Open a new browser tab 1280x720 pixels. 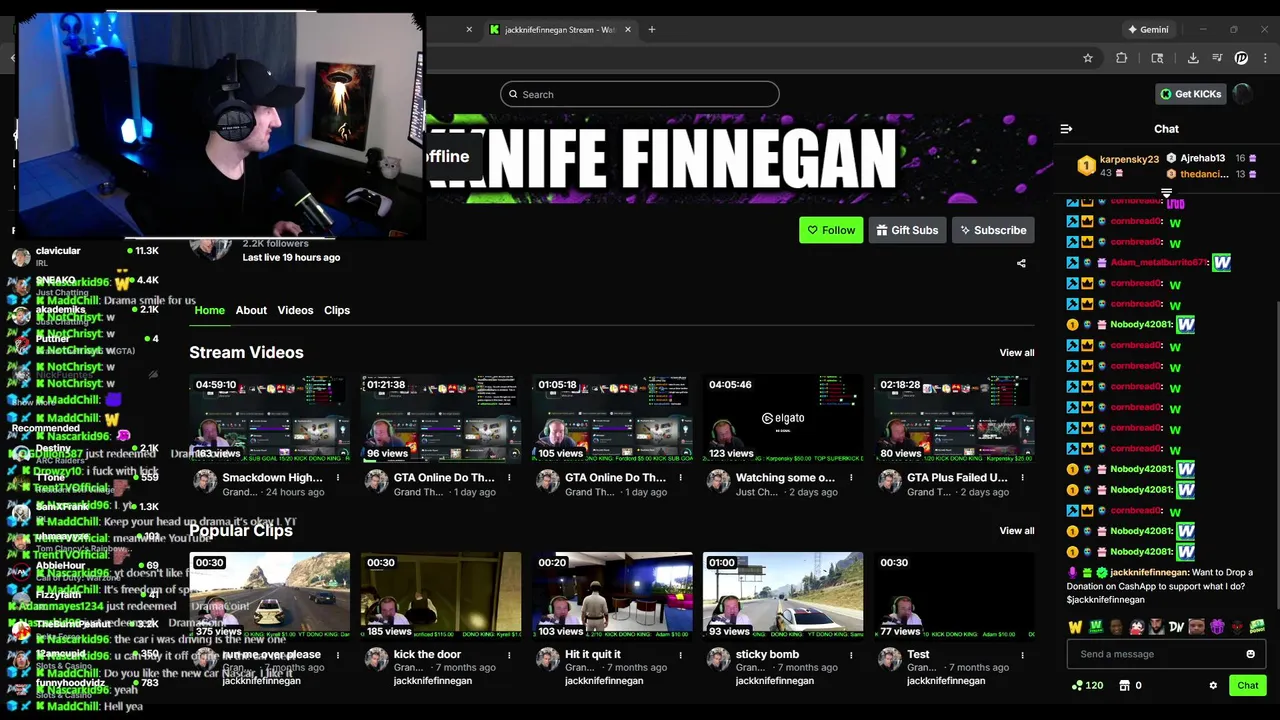coord(651,30)
